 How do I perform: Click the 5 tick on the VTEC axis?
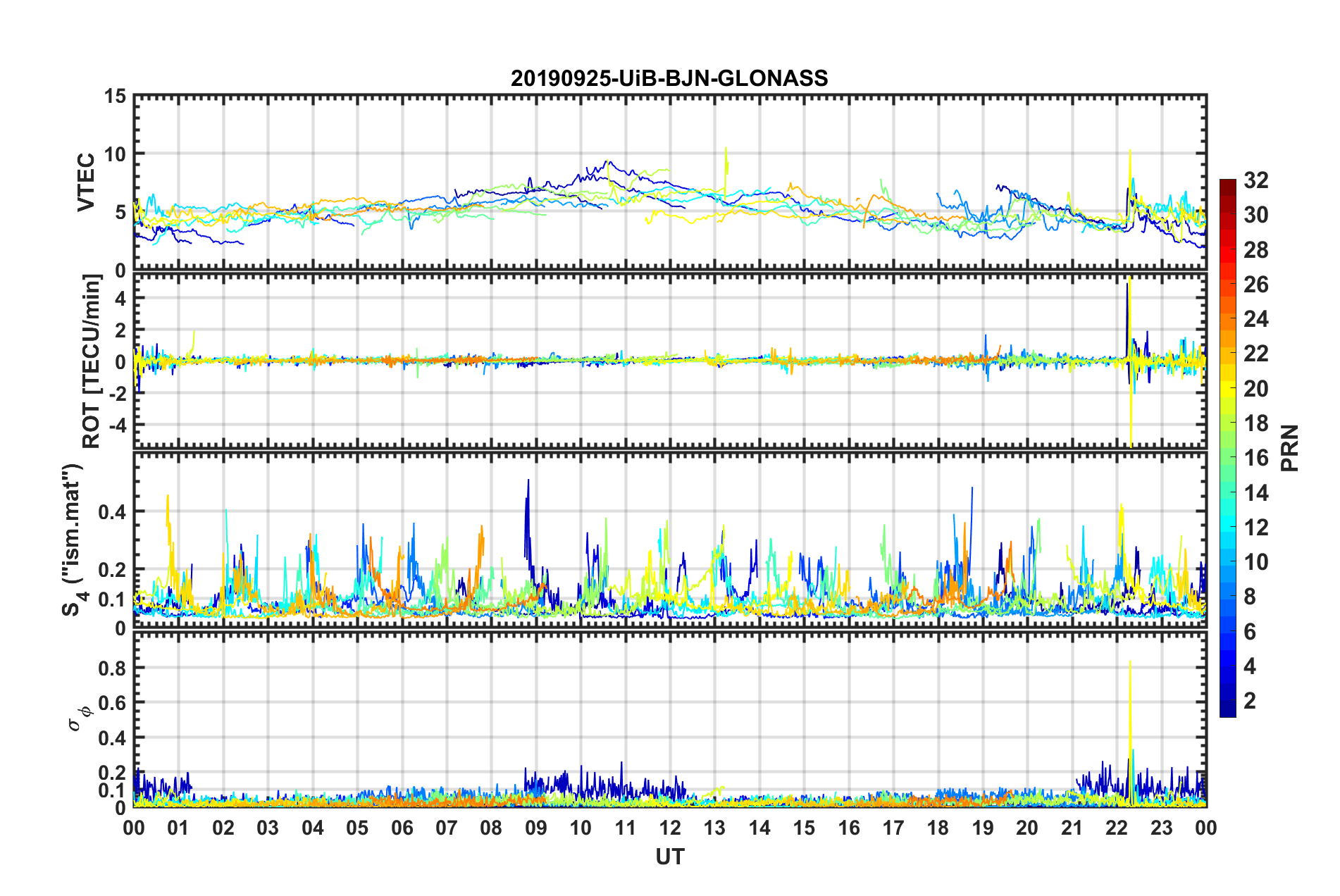coord(121,212)
